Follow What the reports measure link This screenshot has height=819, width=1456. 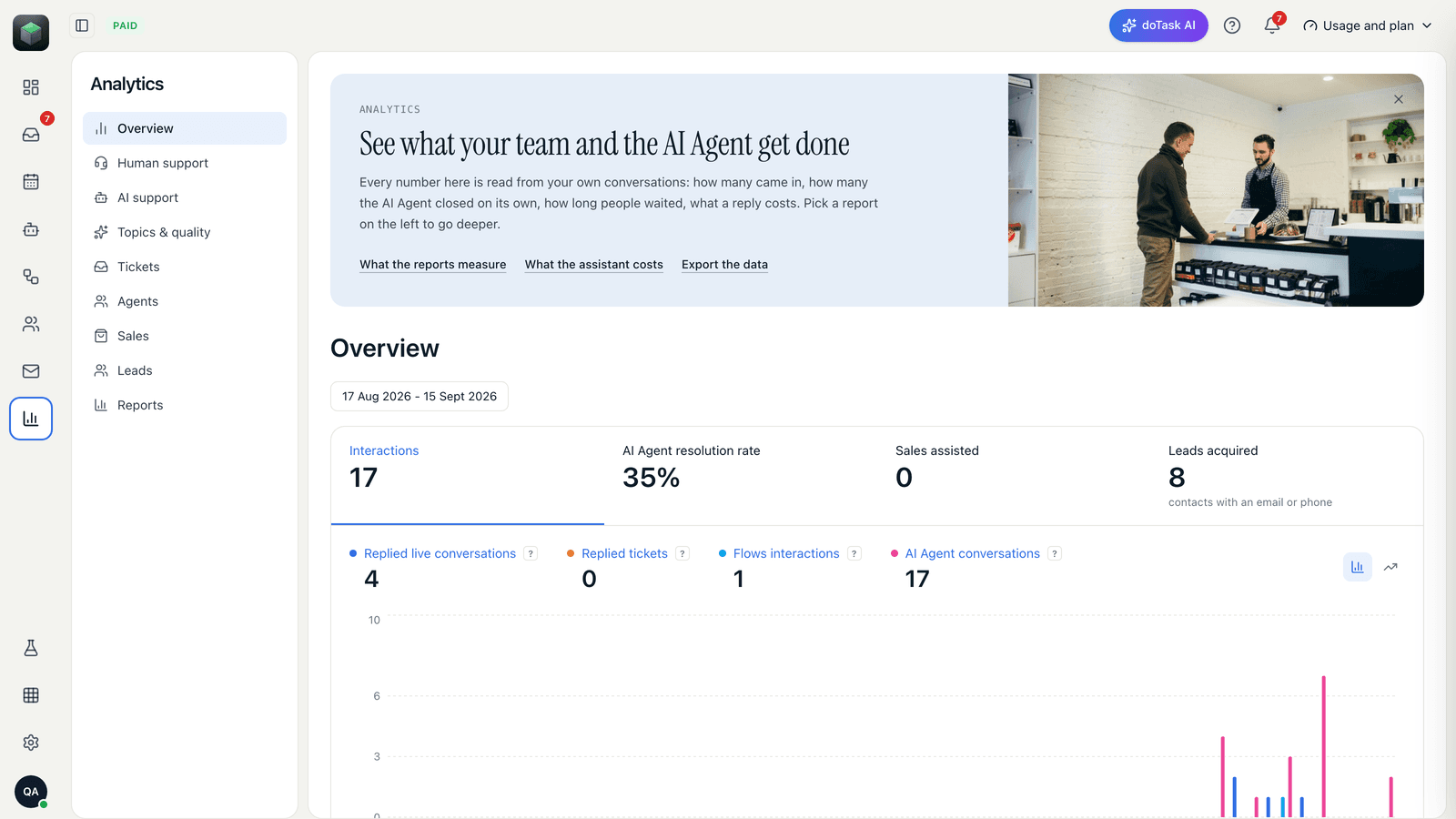tap(433, 265)
